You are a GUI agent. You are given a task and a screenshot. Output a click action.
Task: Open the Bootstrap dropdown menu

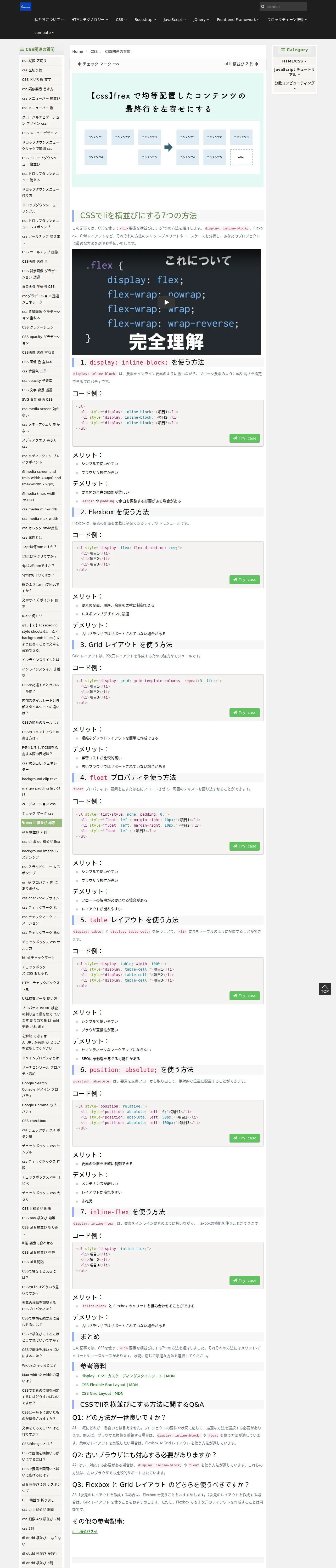pos(145,20)
